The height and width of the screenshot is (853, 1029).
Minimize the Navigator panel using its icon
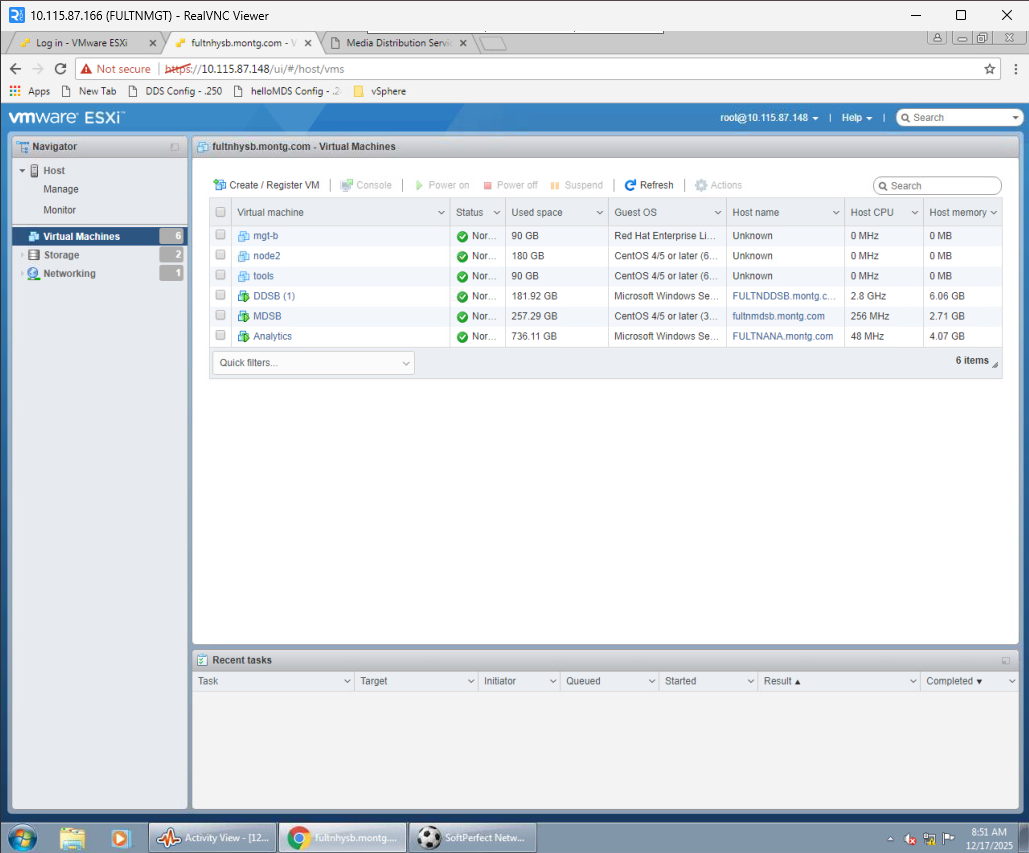tap(175, 147)
